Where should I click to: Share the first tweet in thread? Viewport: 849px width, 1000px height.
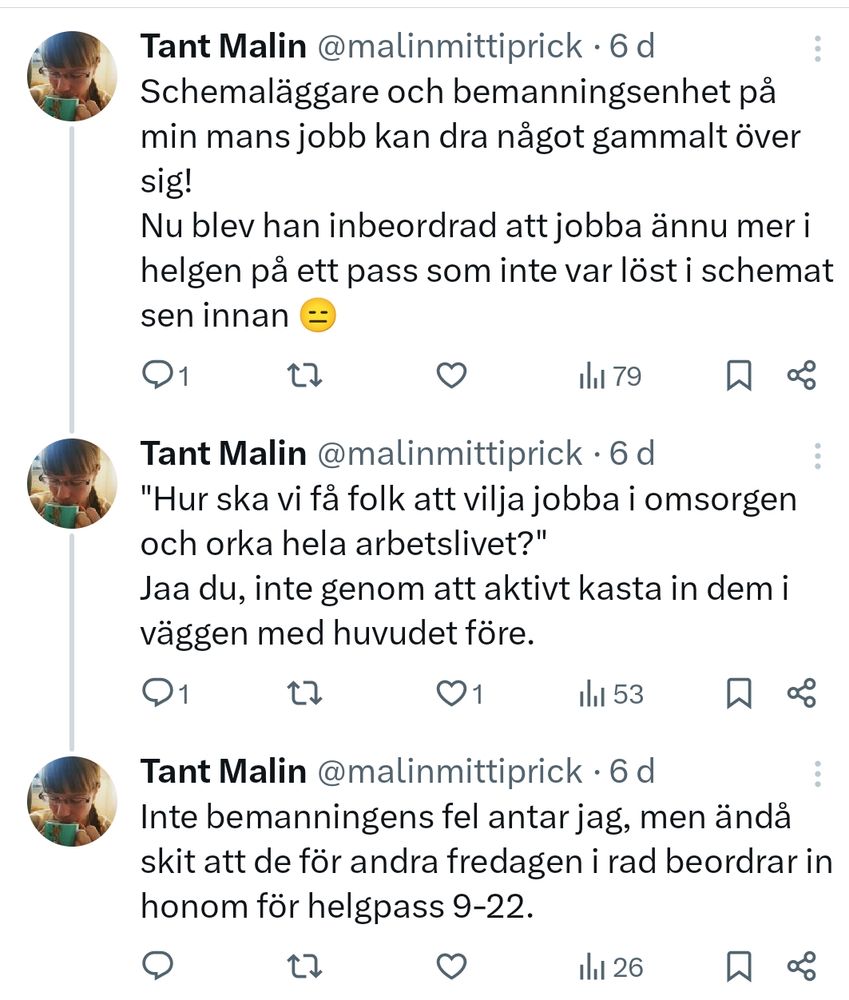tap(802, 376)
